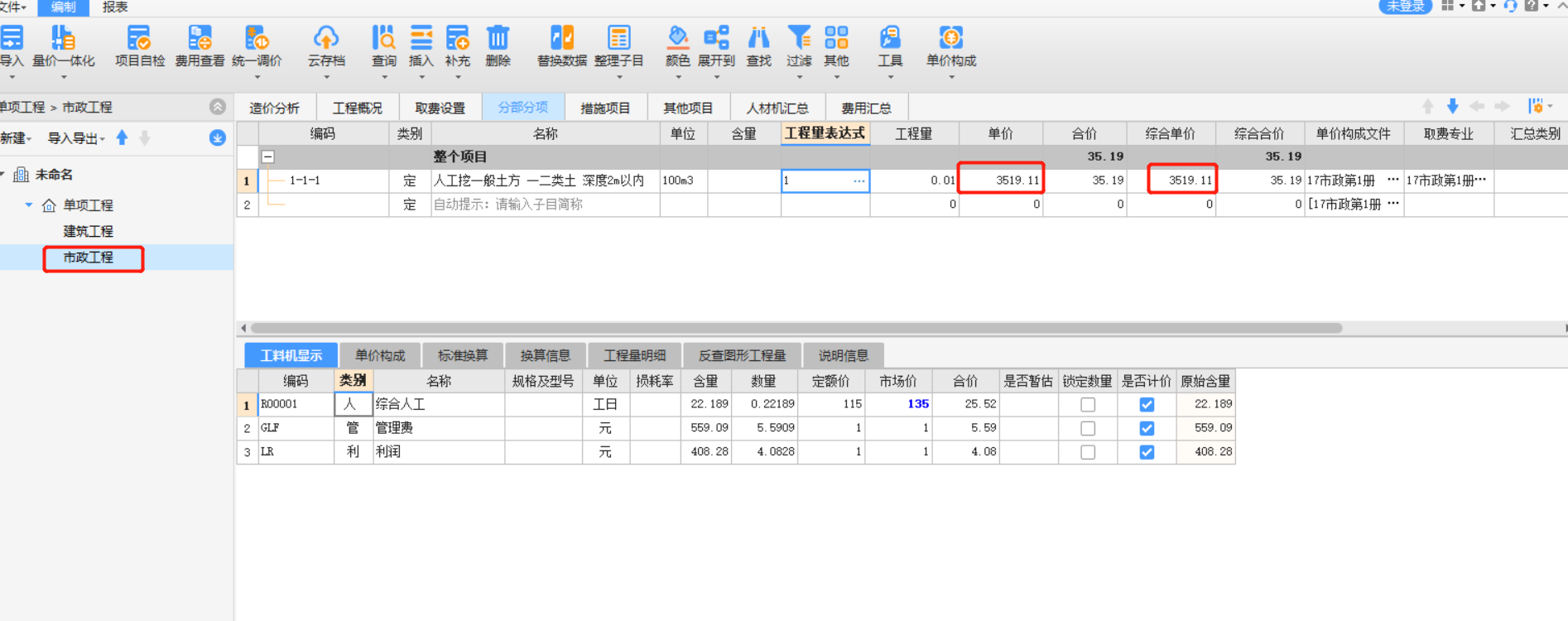Uncheck 是否计价 for 利润 row
The image size is (1568, 621).
pos(1147,452)
